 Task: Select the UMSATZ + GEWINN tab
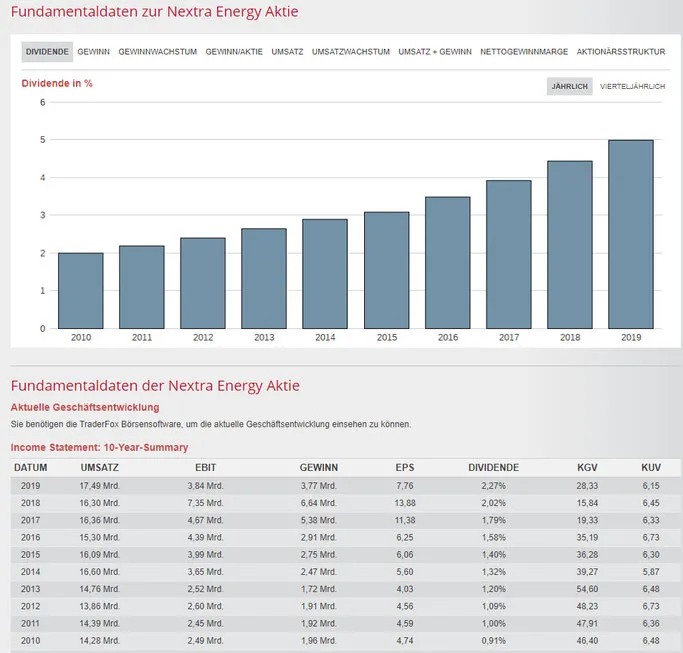click(x=435, y=52)
